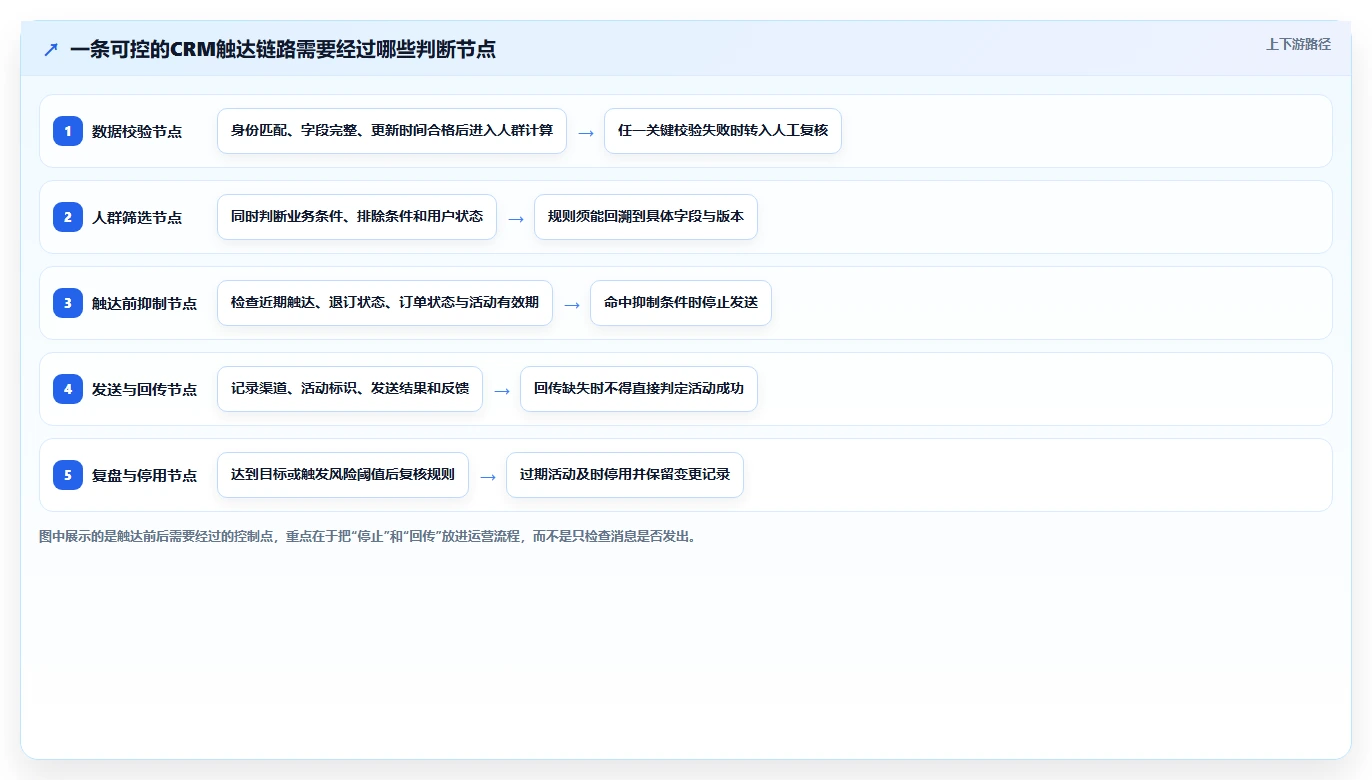1372x780 pixels.
Task: Click the 上下游路径 label
Action: point(1298,44)
